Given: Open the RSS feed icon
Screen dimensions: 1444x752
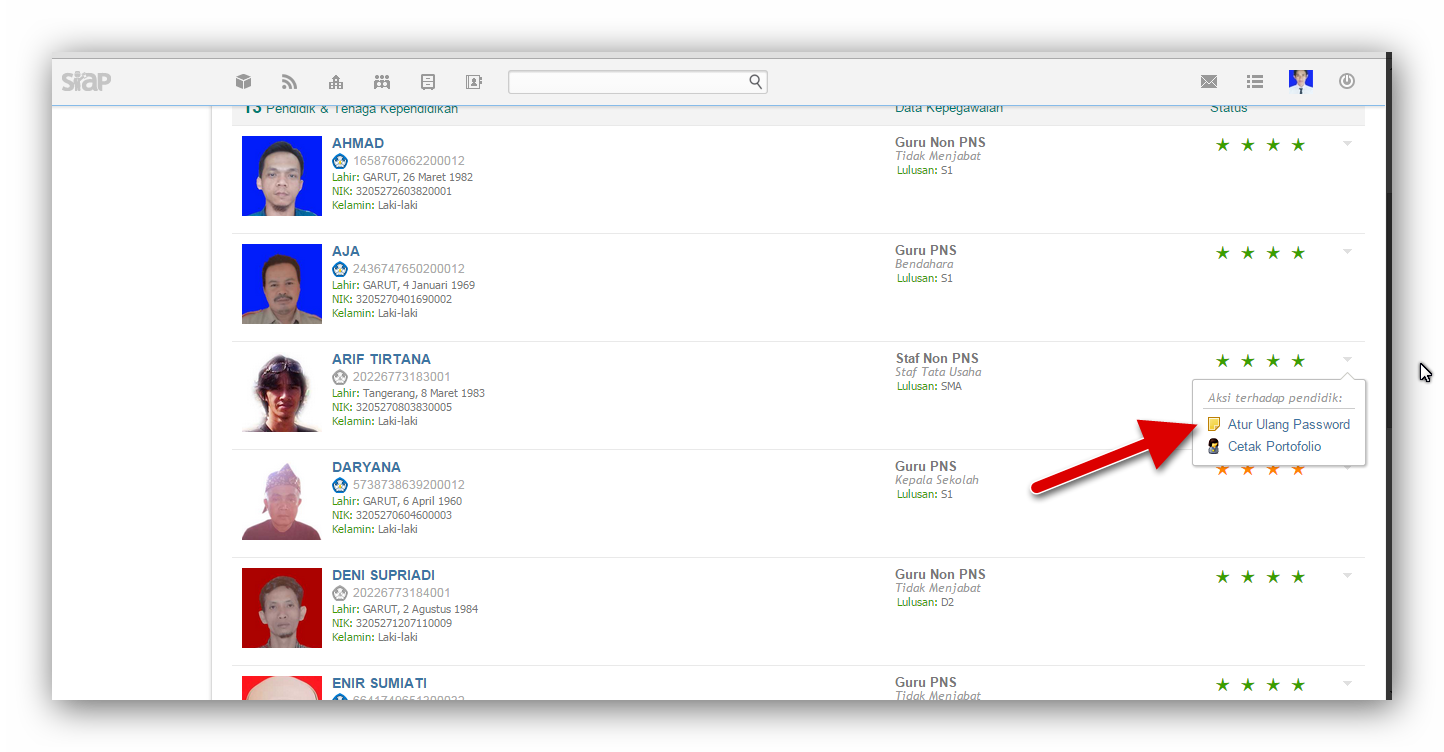Looking at the screenshot, I should click(x=289, y=82).
